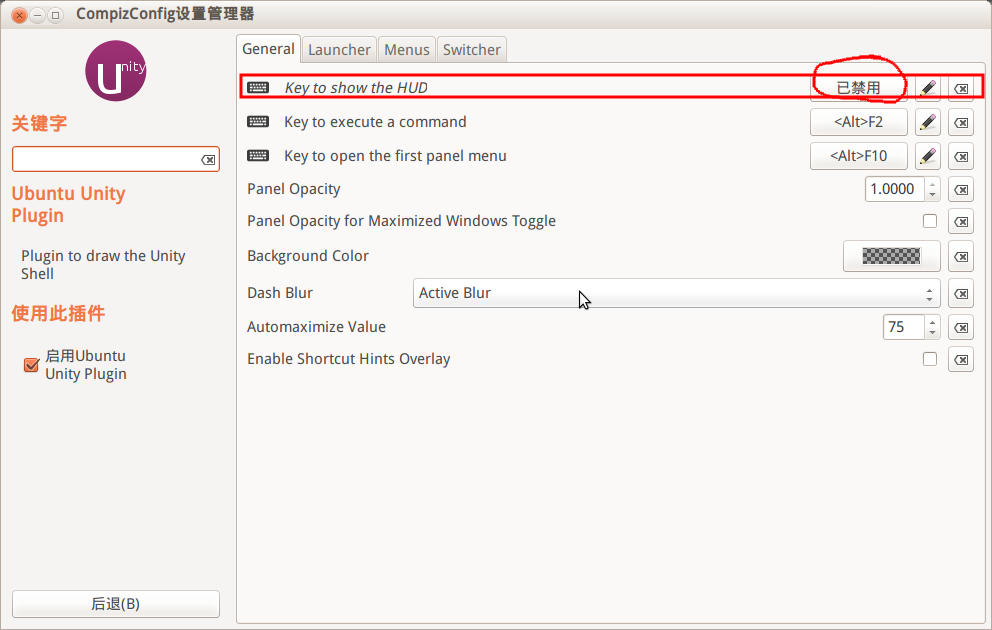Click keyboard icon beside Key to show the HUD

[x=257, y=87]
